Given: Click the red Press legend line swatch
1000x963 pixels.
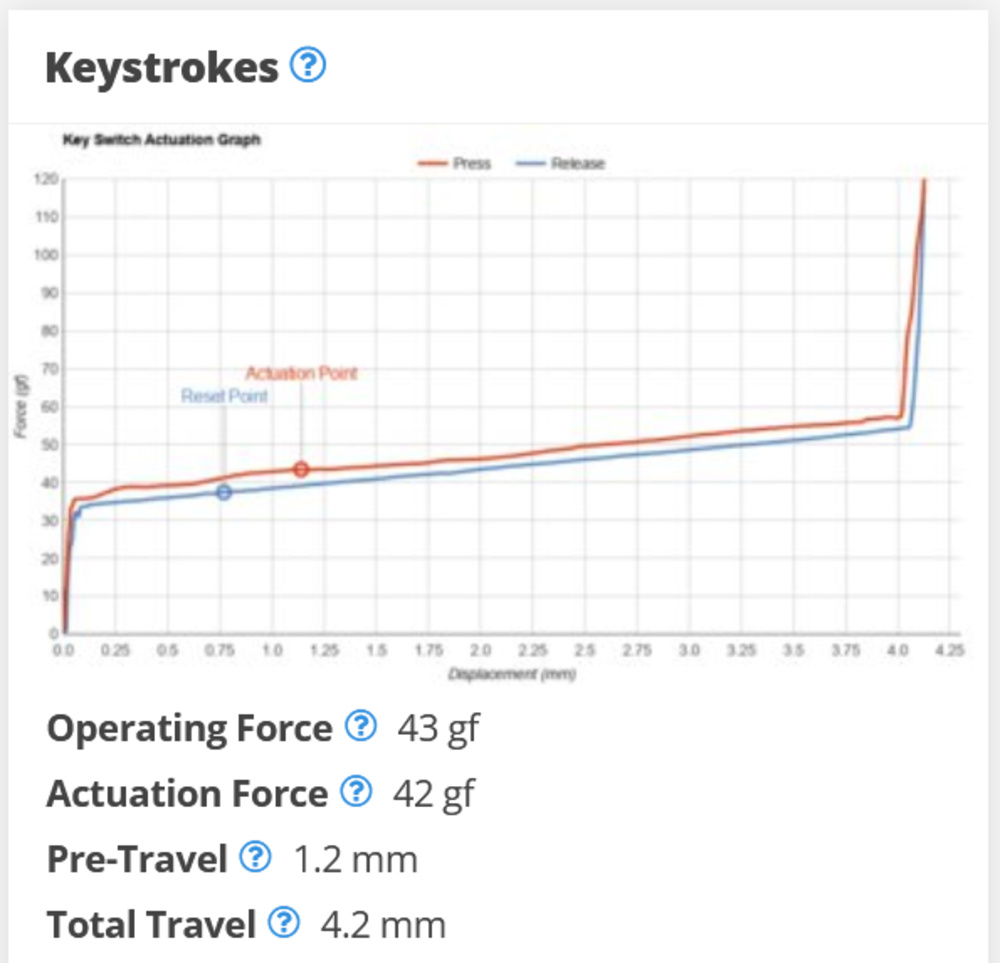Looking at the screenshot, I should [x=432, y=163].
